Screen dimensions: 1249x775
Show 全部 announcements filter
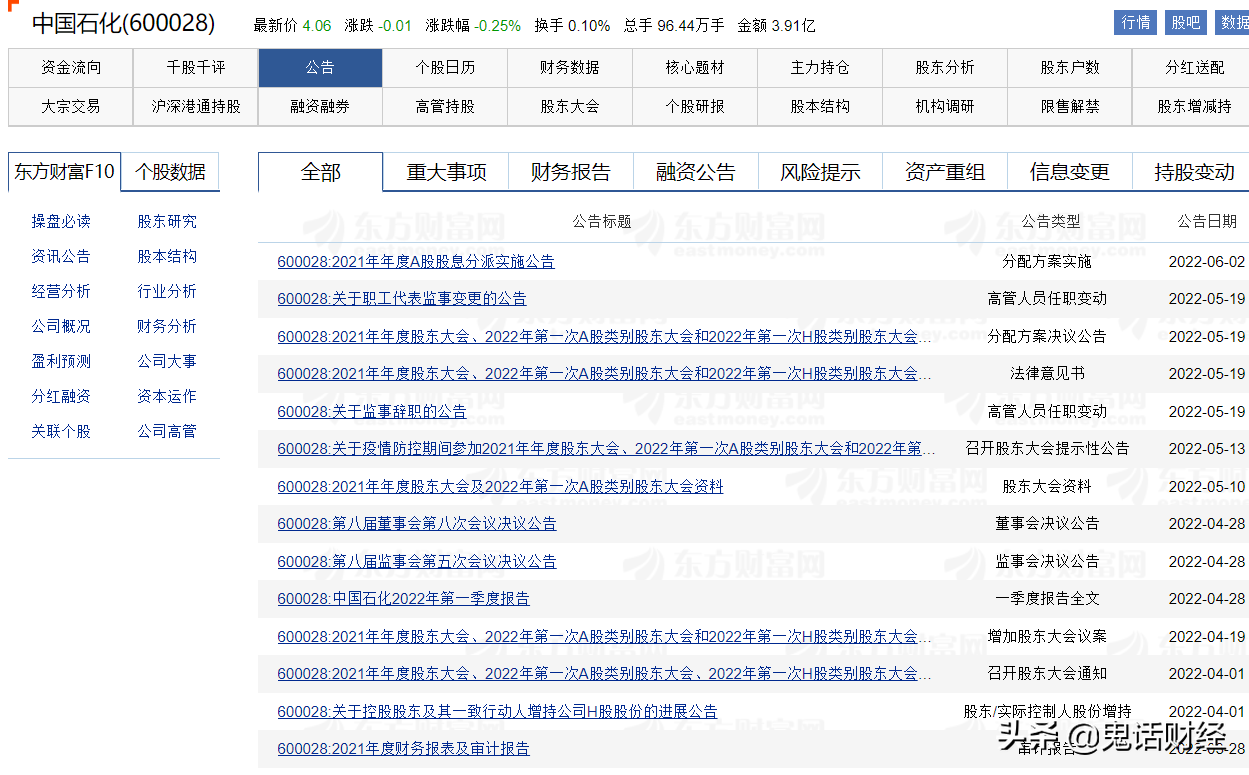tap(320, 172)
